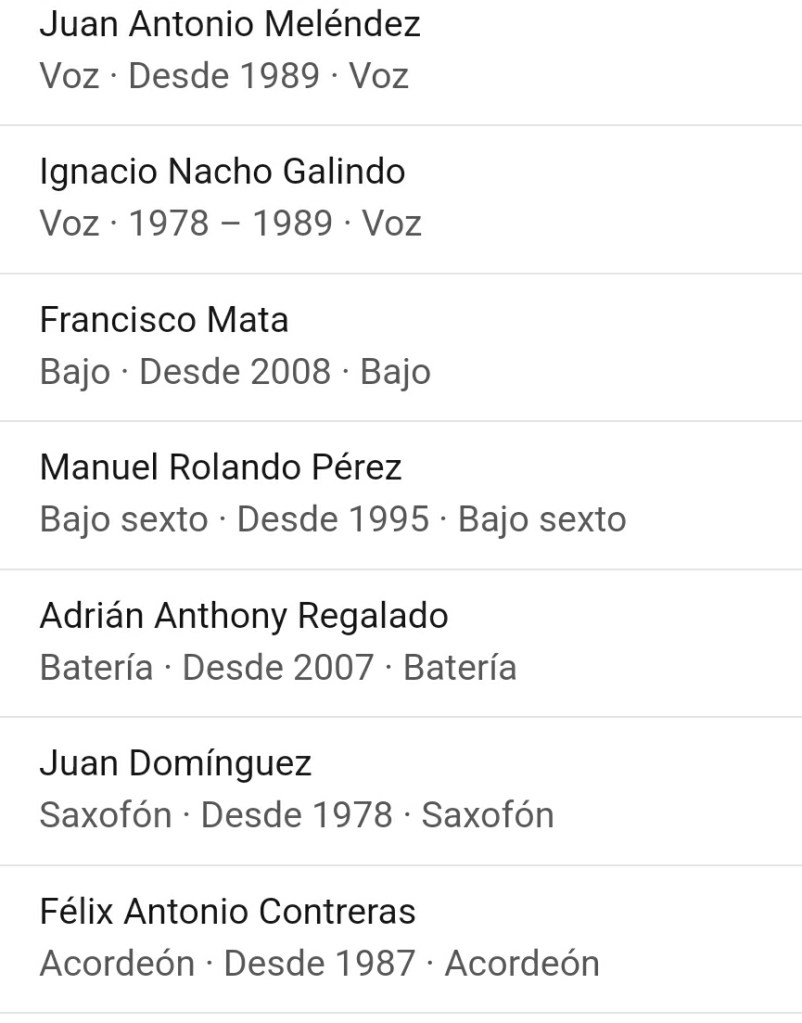
Task: Click the "Desde 1989" text under Meléndez
Action: 224,76
